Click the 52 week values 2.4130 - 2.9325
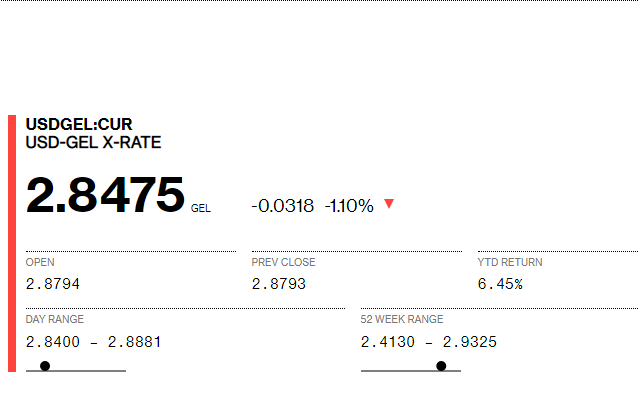638x395 pixels. pos(428,342)
